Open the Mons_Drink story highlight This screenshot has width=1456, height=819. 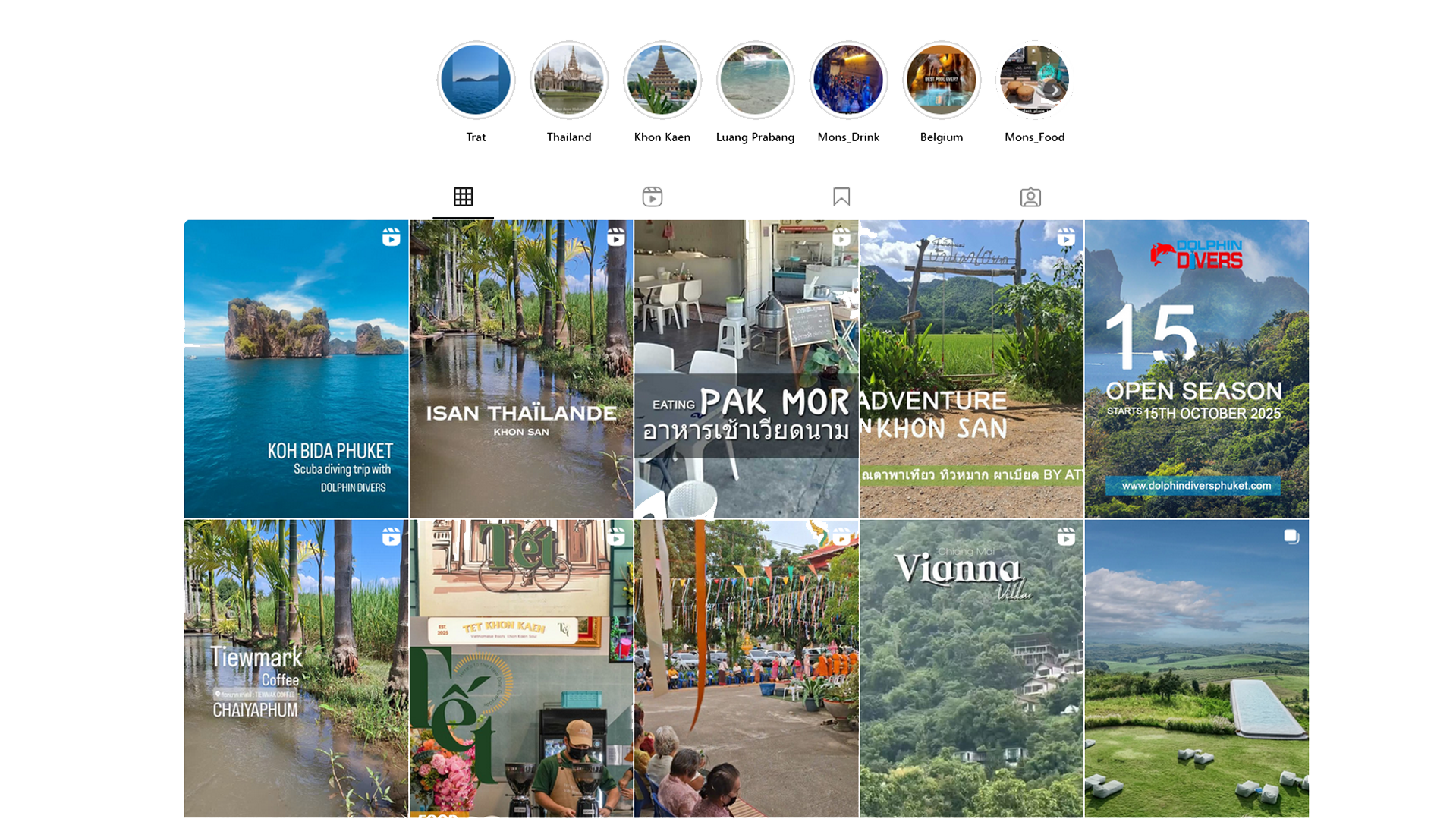848,80
